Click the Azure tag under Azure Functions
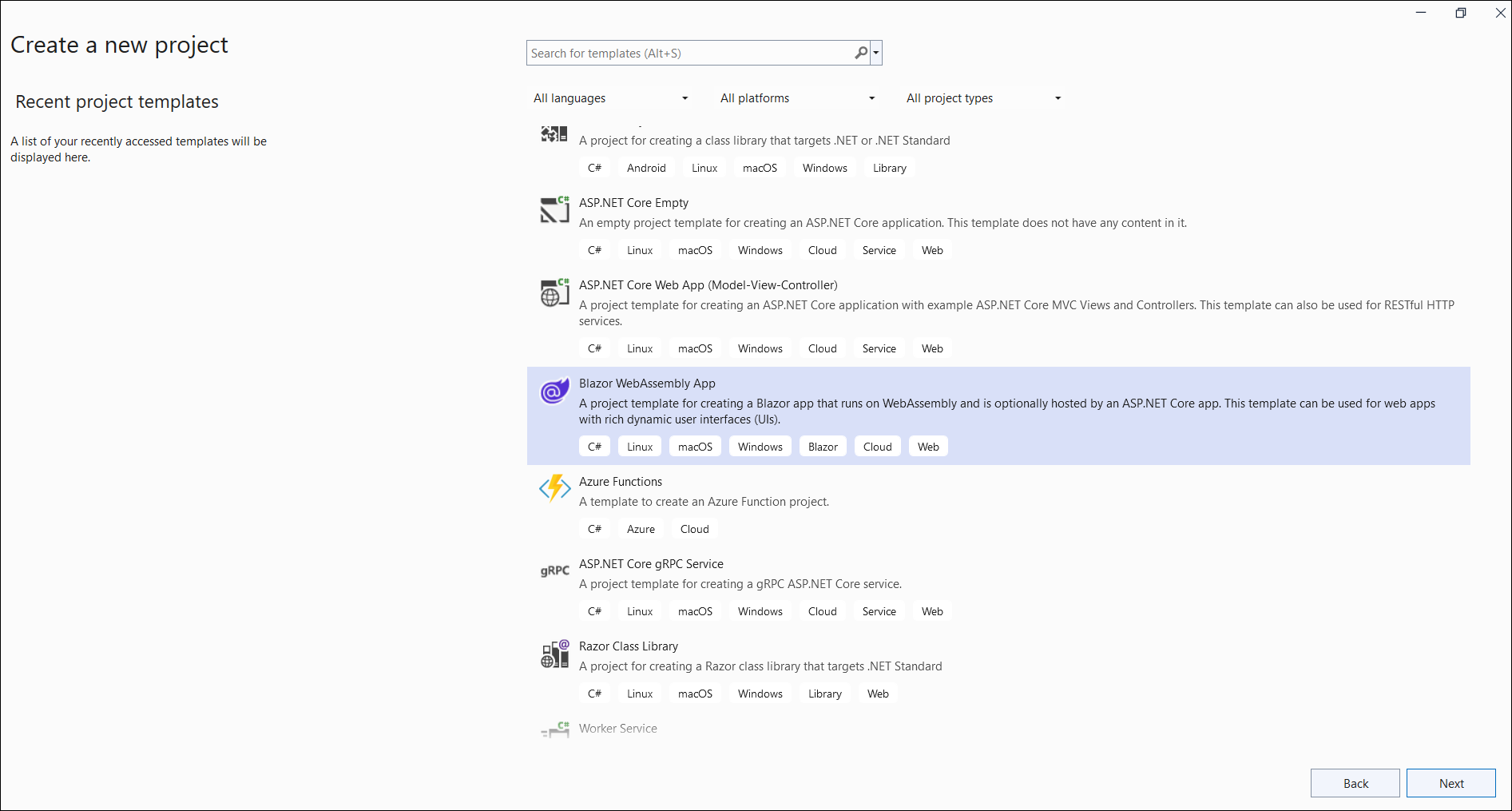 point(641,529)
